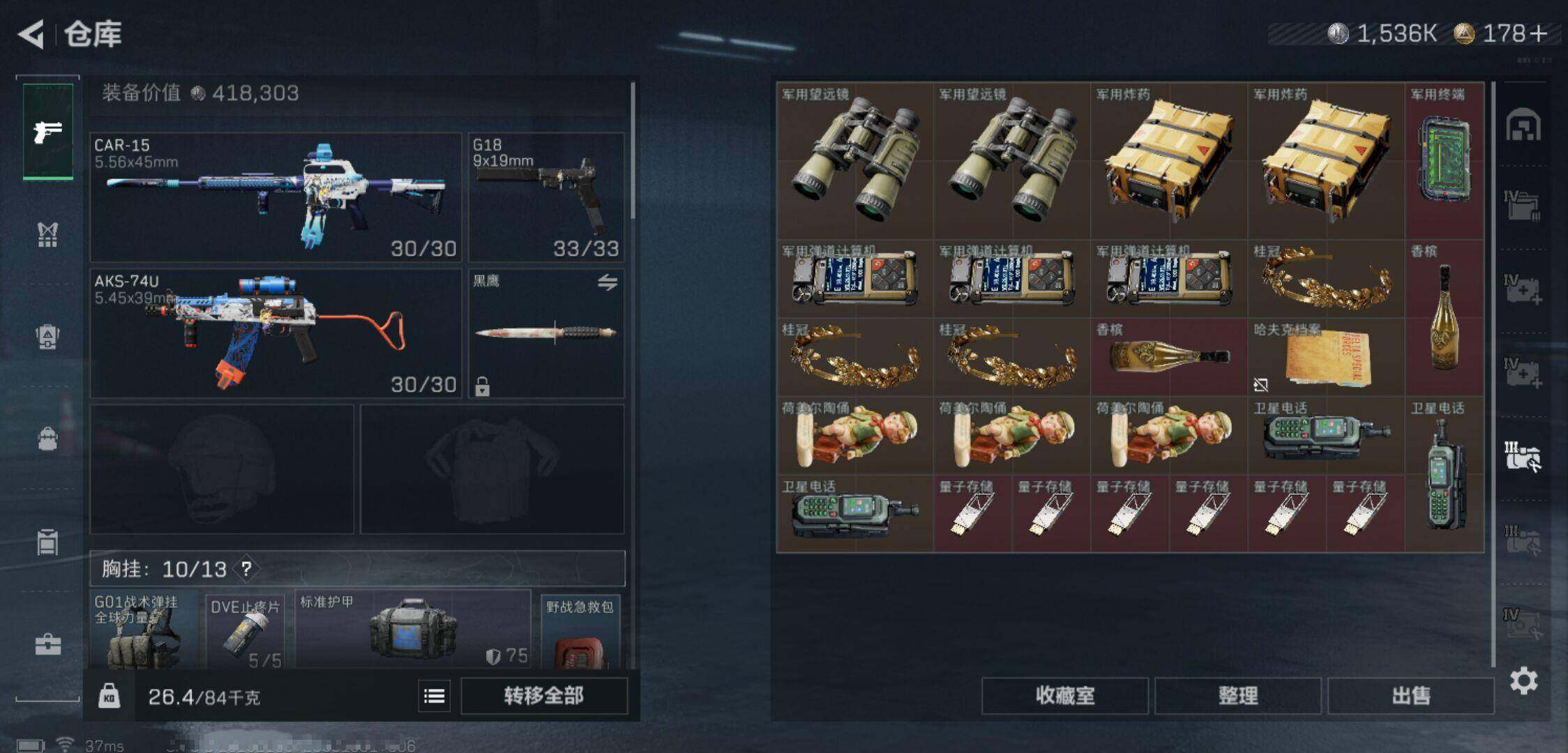The image size is (1568, 753).
Task: Go back using the arrow beside 仓库
Action: [31, 34]
